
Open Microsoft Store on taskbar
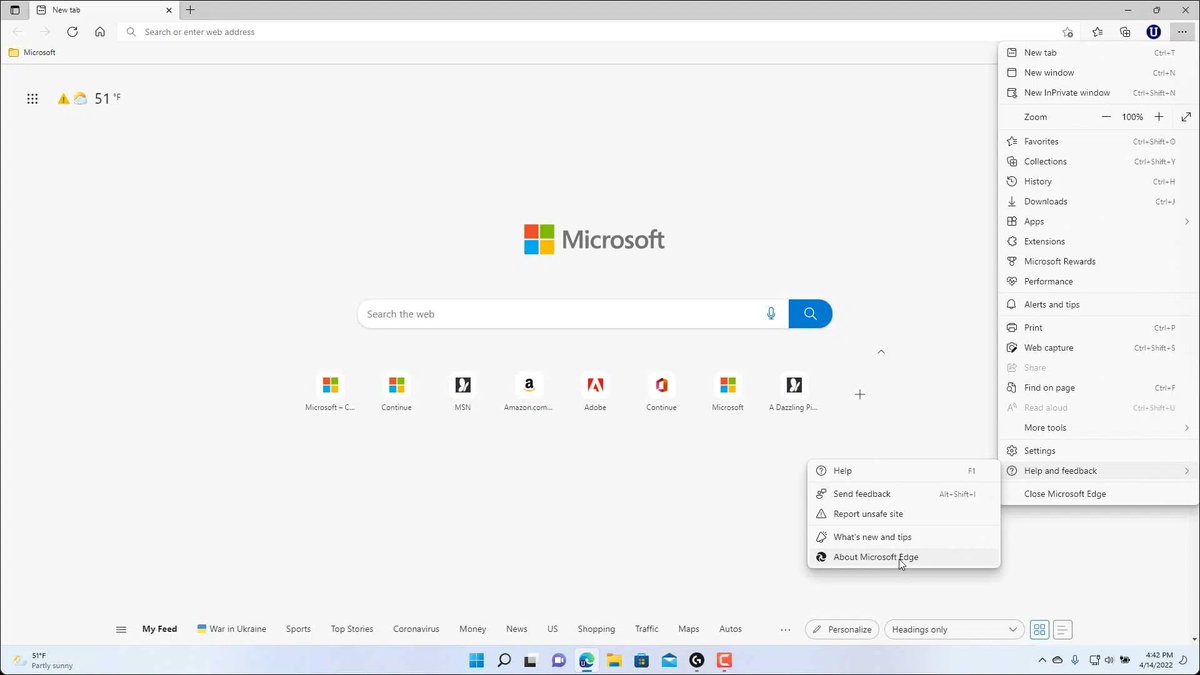pyautogui.click(x=642, y=661)
